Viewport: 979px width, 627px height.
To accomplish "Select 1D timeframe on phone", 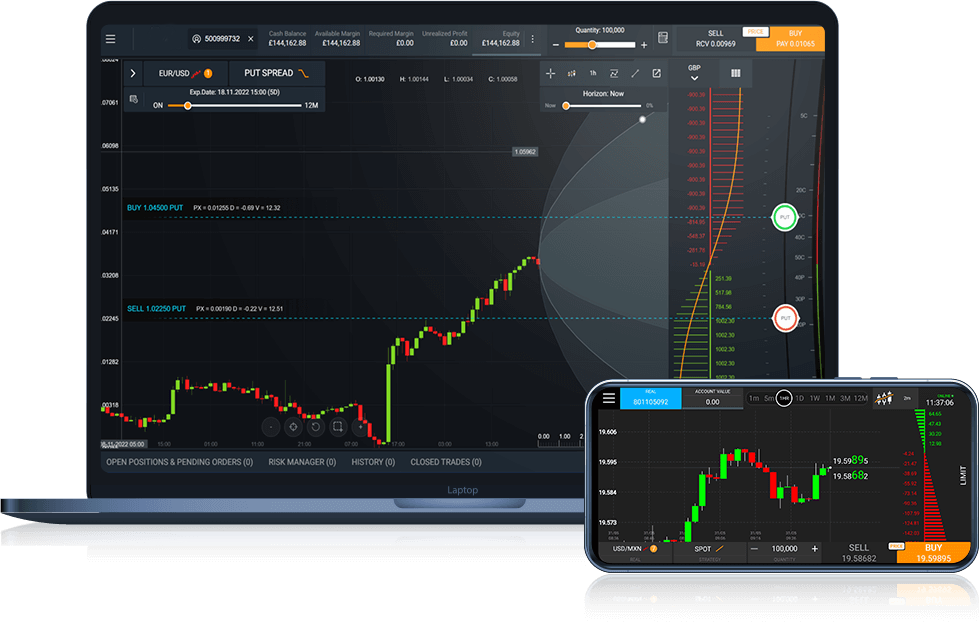I will point(800,398).
